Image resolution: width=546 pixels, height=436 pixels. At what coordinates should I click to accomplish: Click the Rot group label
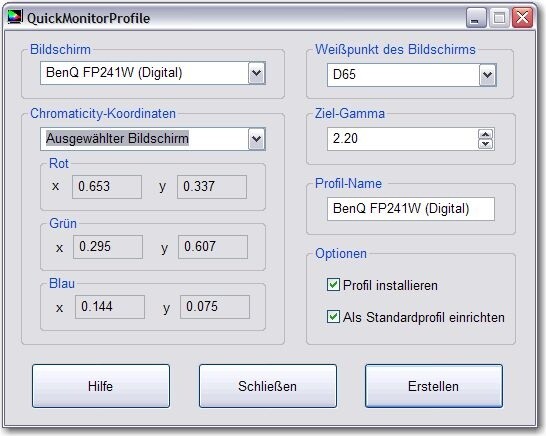point(59,163)
